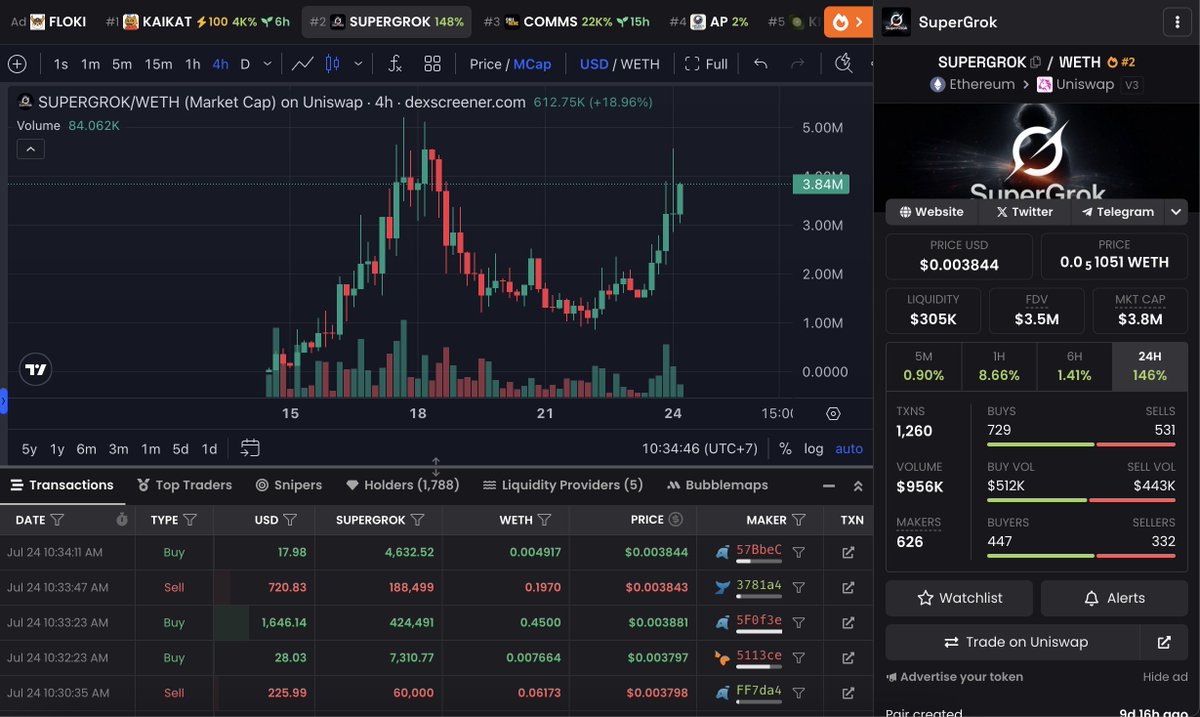
Task: Open the Snipers tab
Action: coord(289,485)
